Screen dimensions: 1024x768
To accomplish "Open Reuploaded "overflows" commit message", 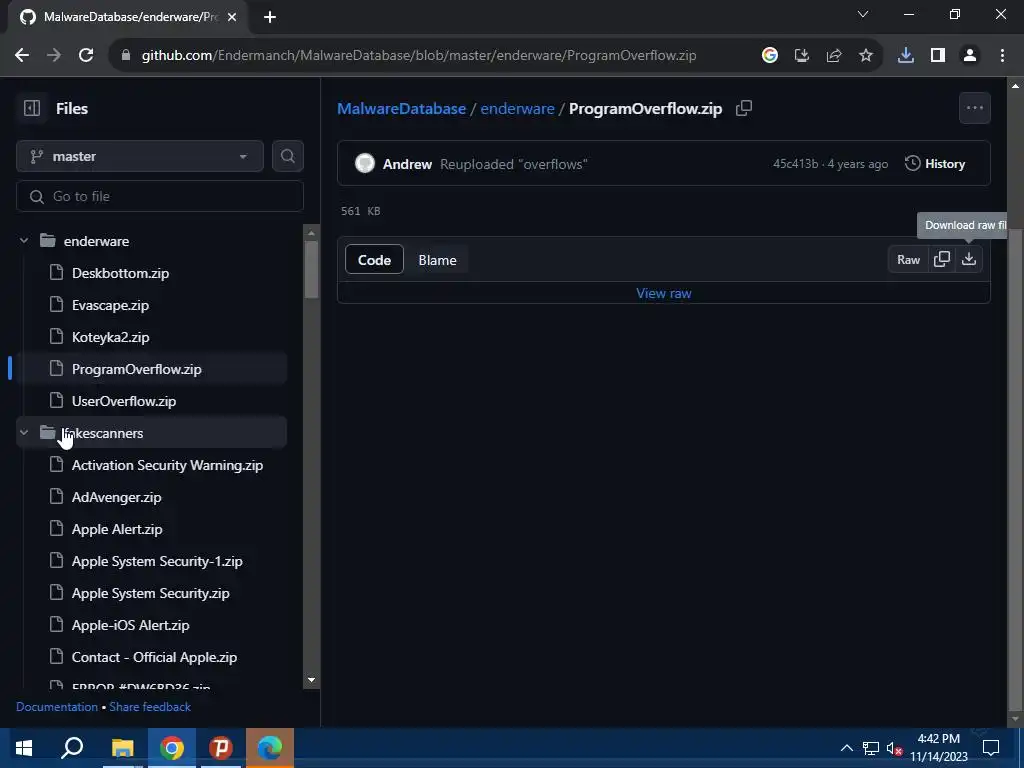I will (514, 164).
